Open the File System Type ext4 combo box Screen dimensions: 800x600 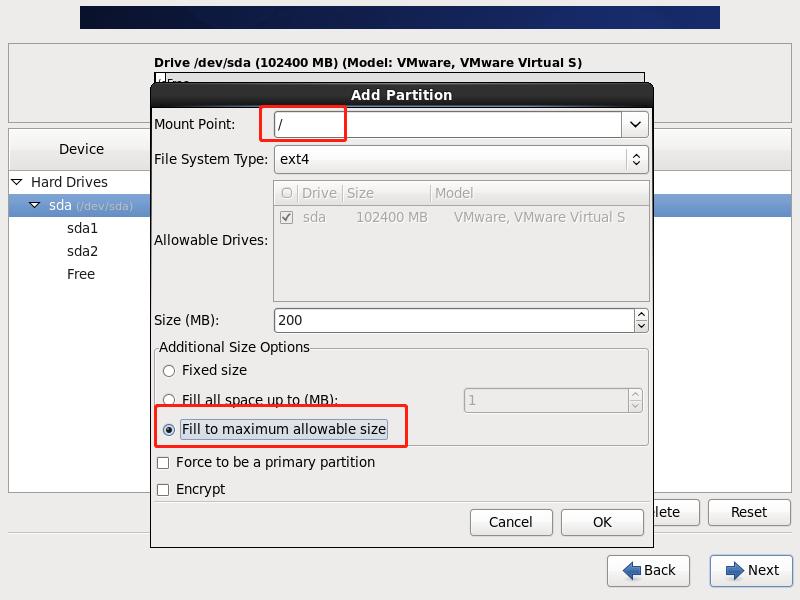pos(461,159)
